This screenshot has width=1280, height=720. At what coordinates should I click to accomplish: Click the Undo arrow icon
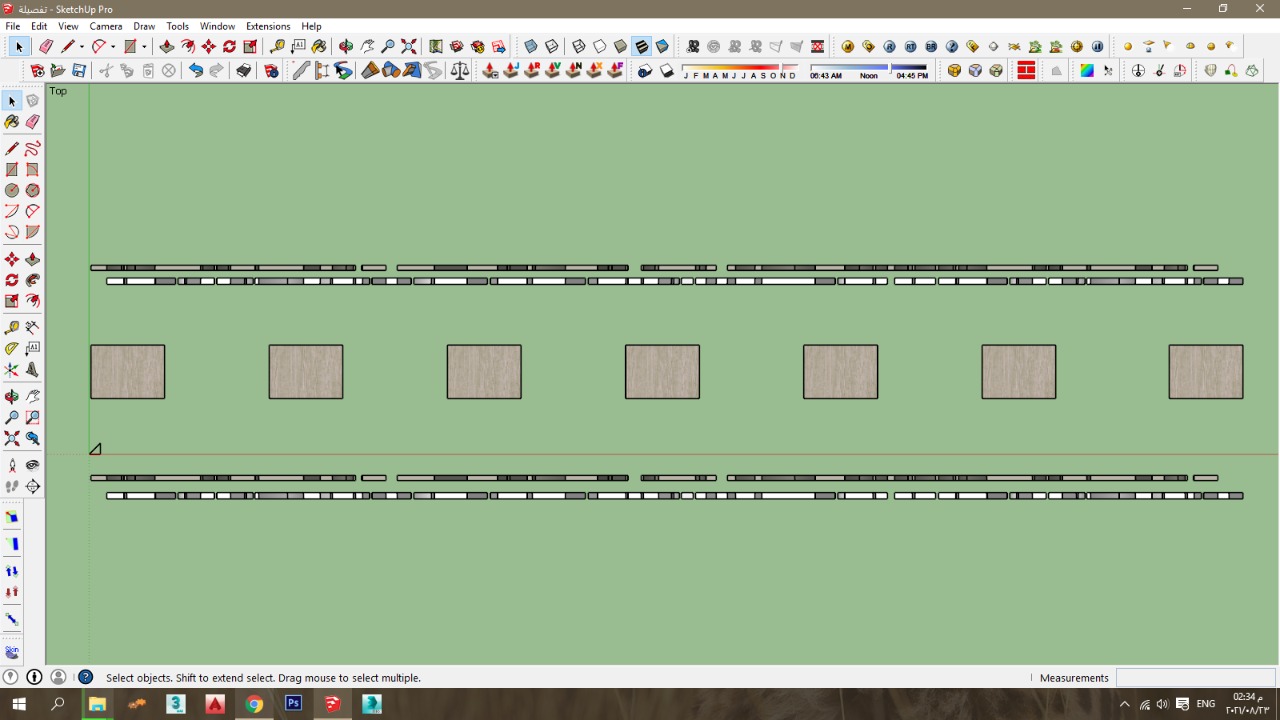click(x=196, y=71)
